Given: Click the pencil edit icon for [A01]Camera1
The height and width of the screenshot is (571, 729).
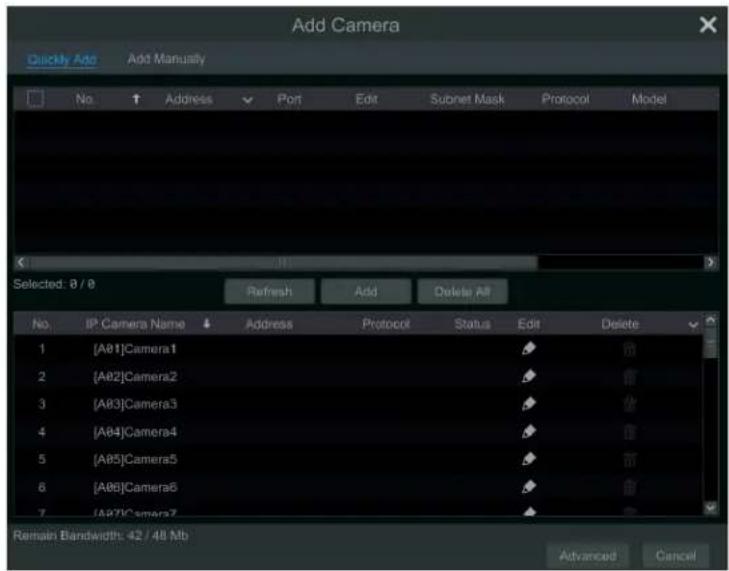Looking at the screenshot, I should [x=529, y=348].
